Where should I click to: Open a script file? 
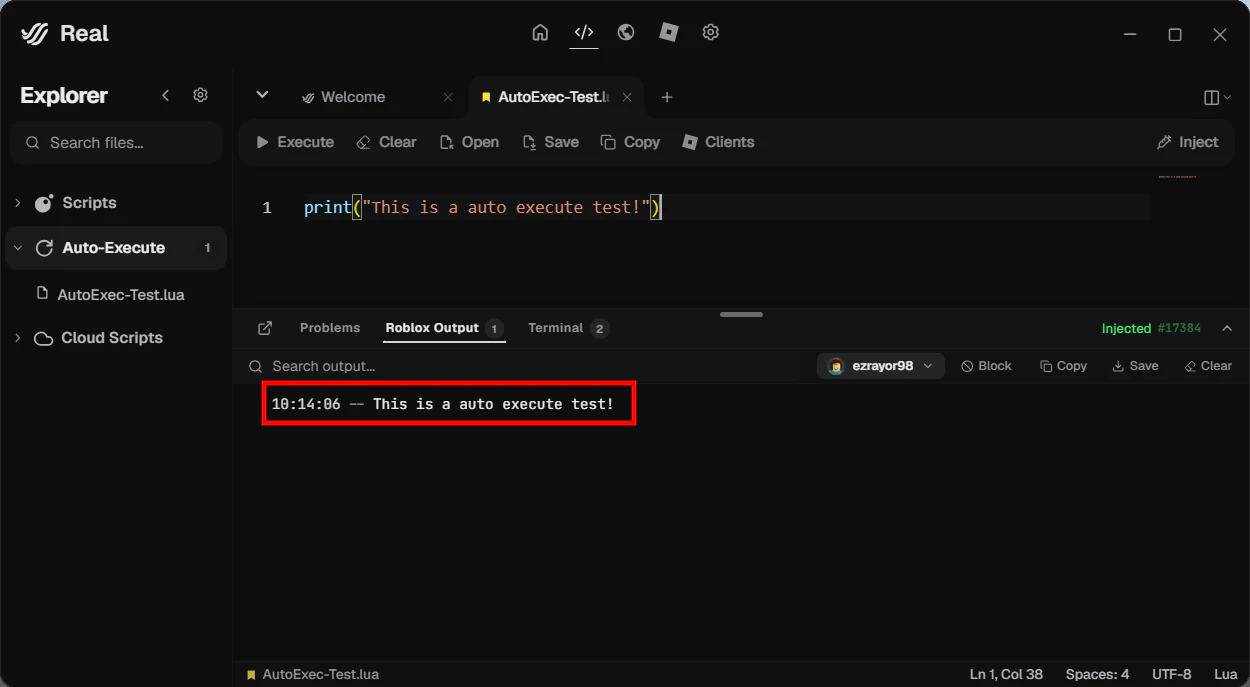470,142
